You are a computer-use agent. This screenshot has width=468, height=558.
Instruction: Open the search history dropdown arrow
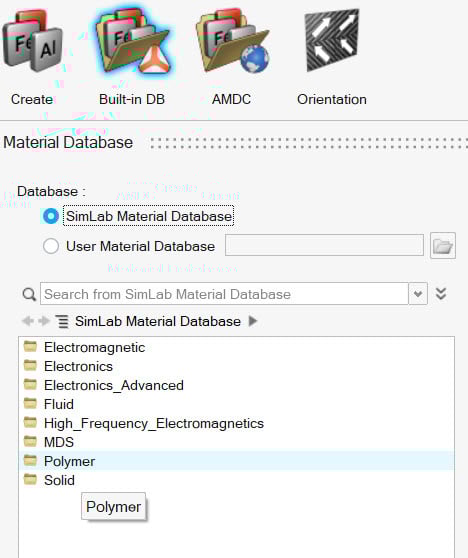418,294
